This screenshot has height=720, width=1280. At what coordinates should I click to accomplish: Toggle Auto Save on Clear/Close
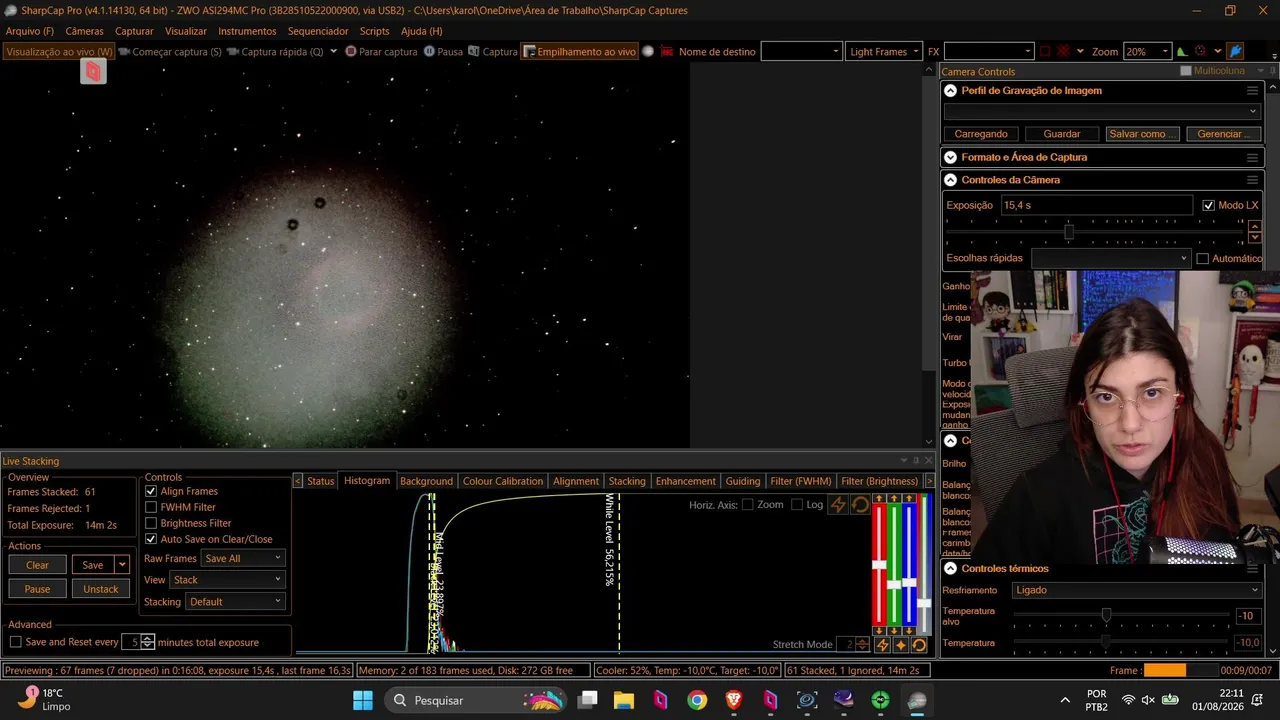coord(151,539)
